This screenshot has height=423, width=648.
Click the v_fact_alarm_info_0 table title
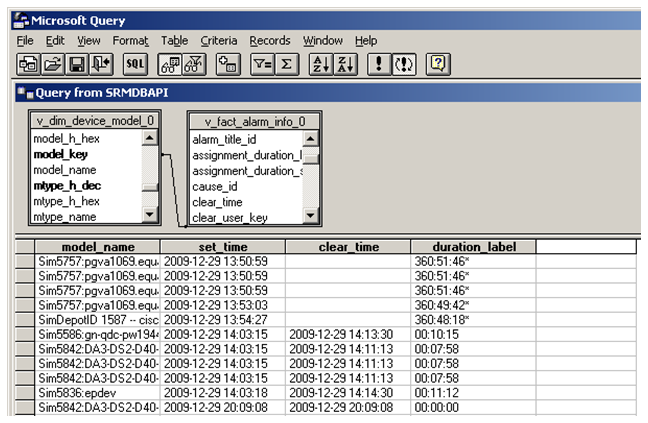[x=255, y=122]
